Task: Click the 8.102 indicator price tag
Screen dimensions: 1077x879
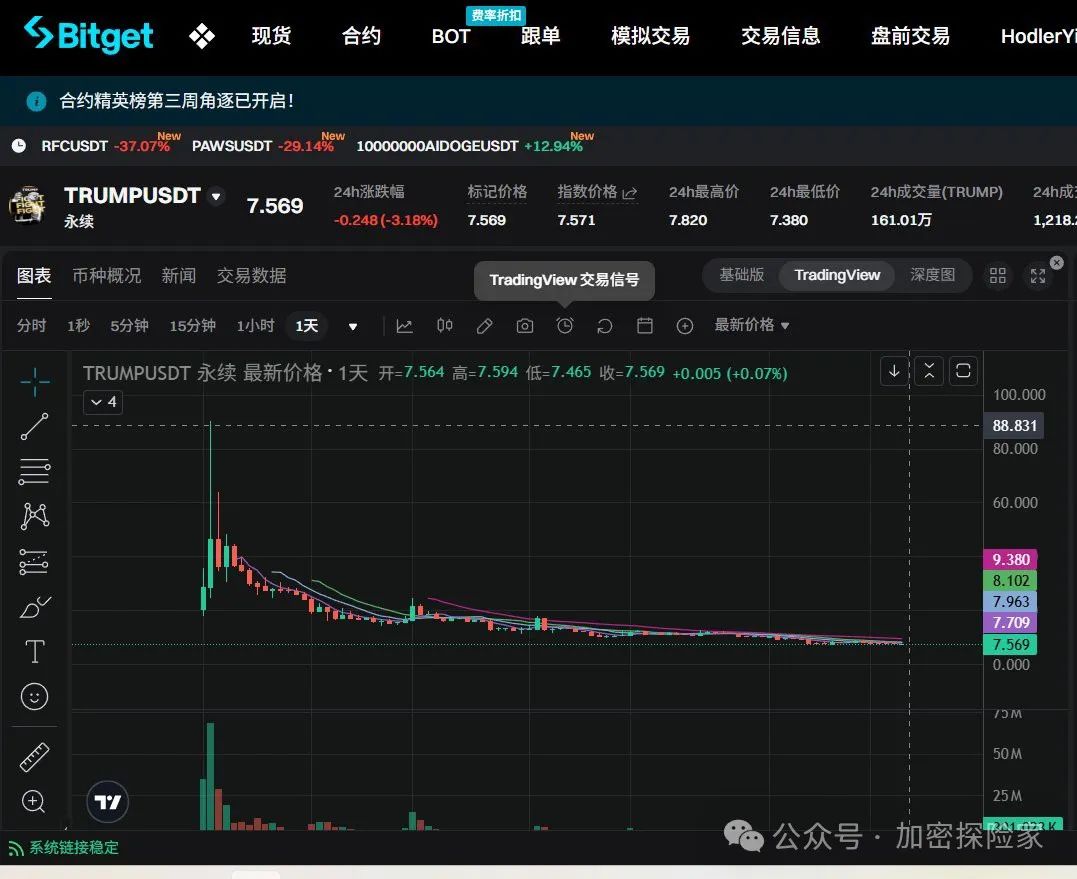Action: click(1010, 581)
